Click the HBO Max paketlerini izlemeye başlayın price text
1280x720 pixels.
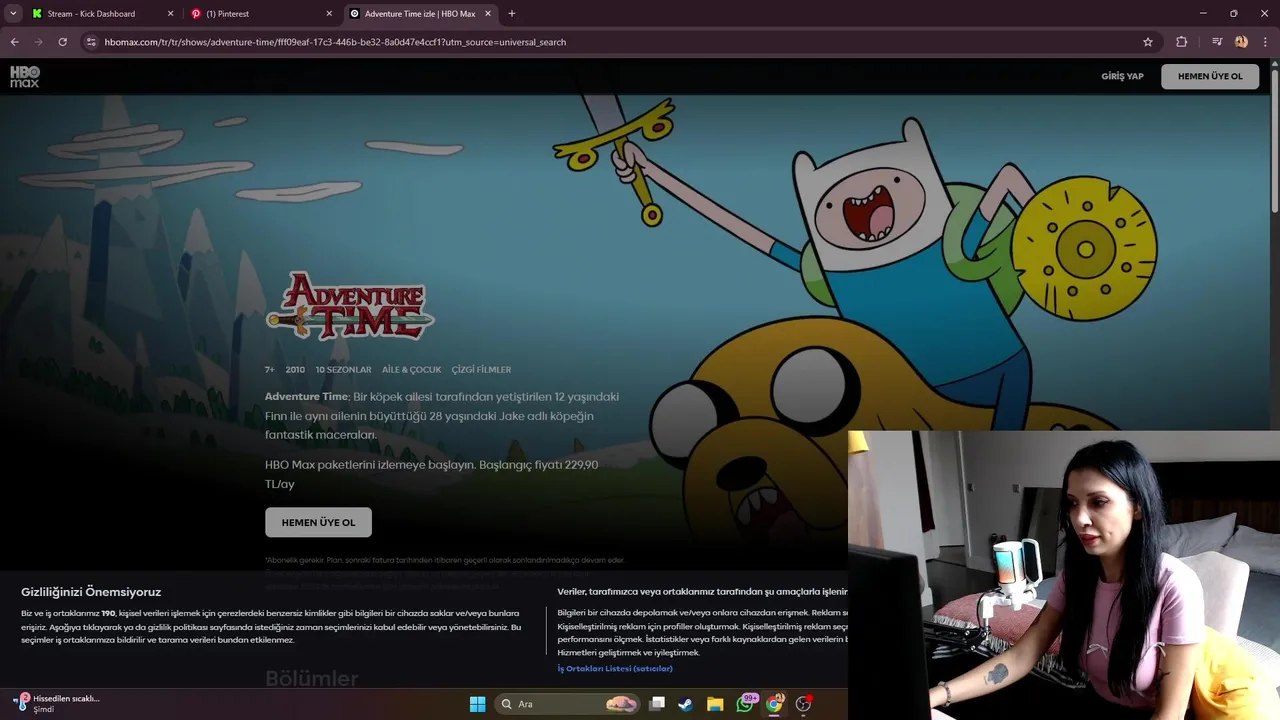431,474
